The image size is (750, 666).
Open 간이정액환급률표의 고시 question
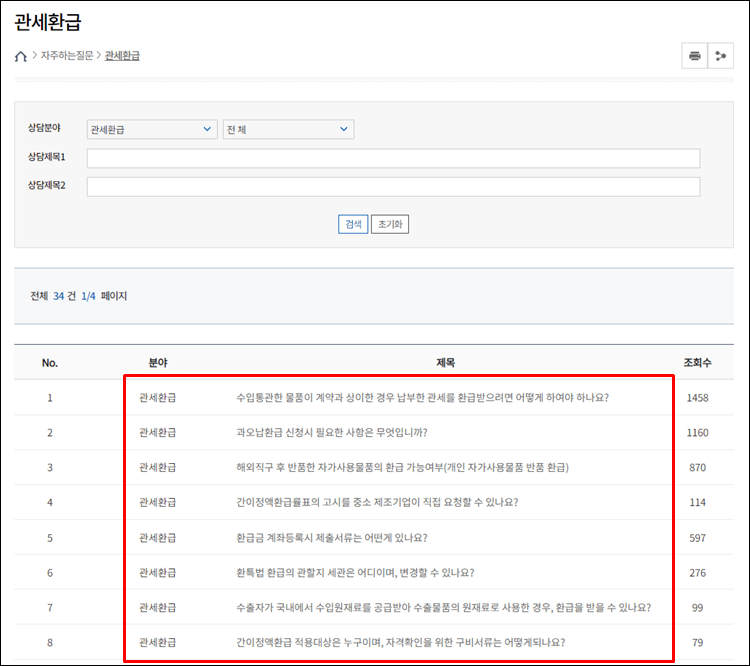[377, 502]
